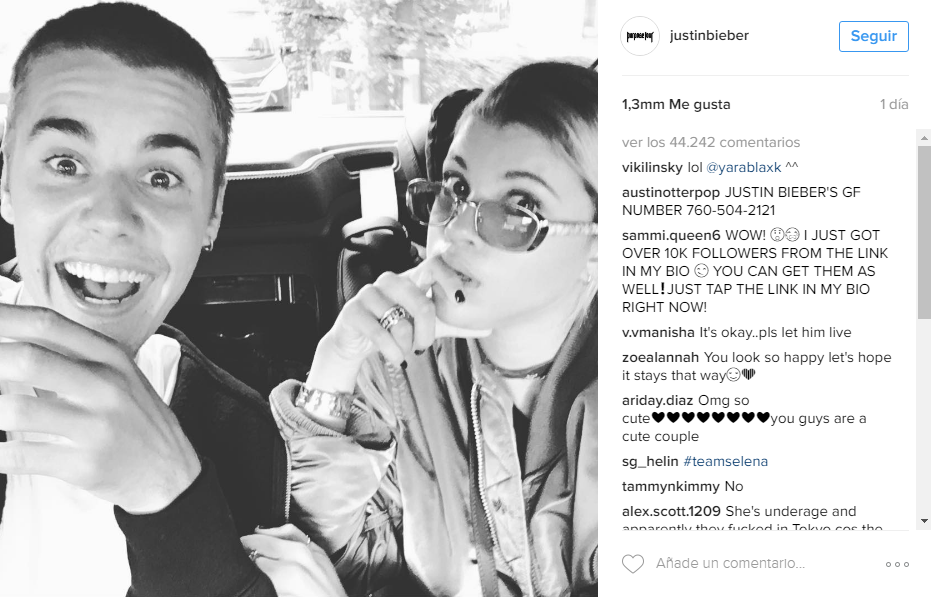Click justinbieber profile avatar picture
931x597 pixels.
coord(640,36)
